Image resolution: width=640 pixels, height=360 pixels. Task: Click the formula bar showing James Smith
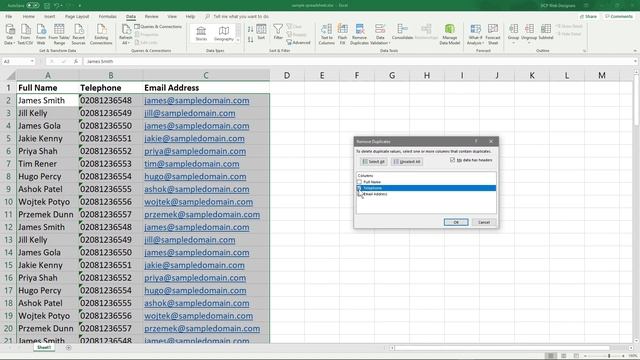coord(358,61)
